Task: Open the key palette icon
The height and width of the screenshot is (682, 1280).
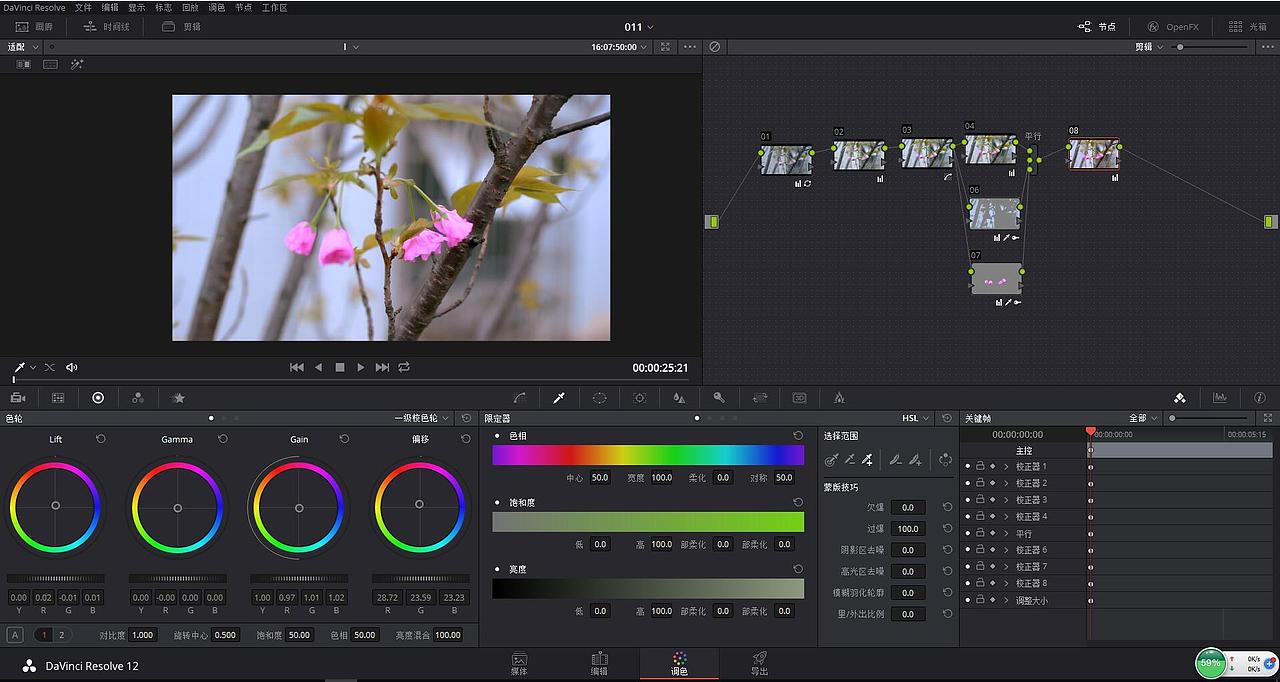Action: (x=719, y=397)
